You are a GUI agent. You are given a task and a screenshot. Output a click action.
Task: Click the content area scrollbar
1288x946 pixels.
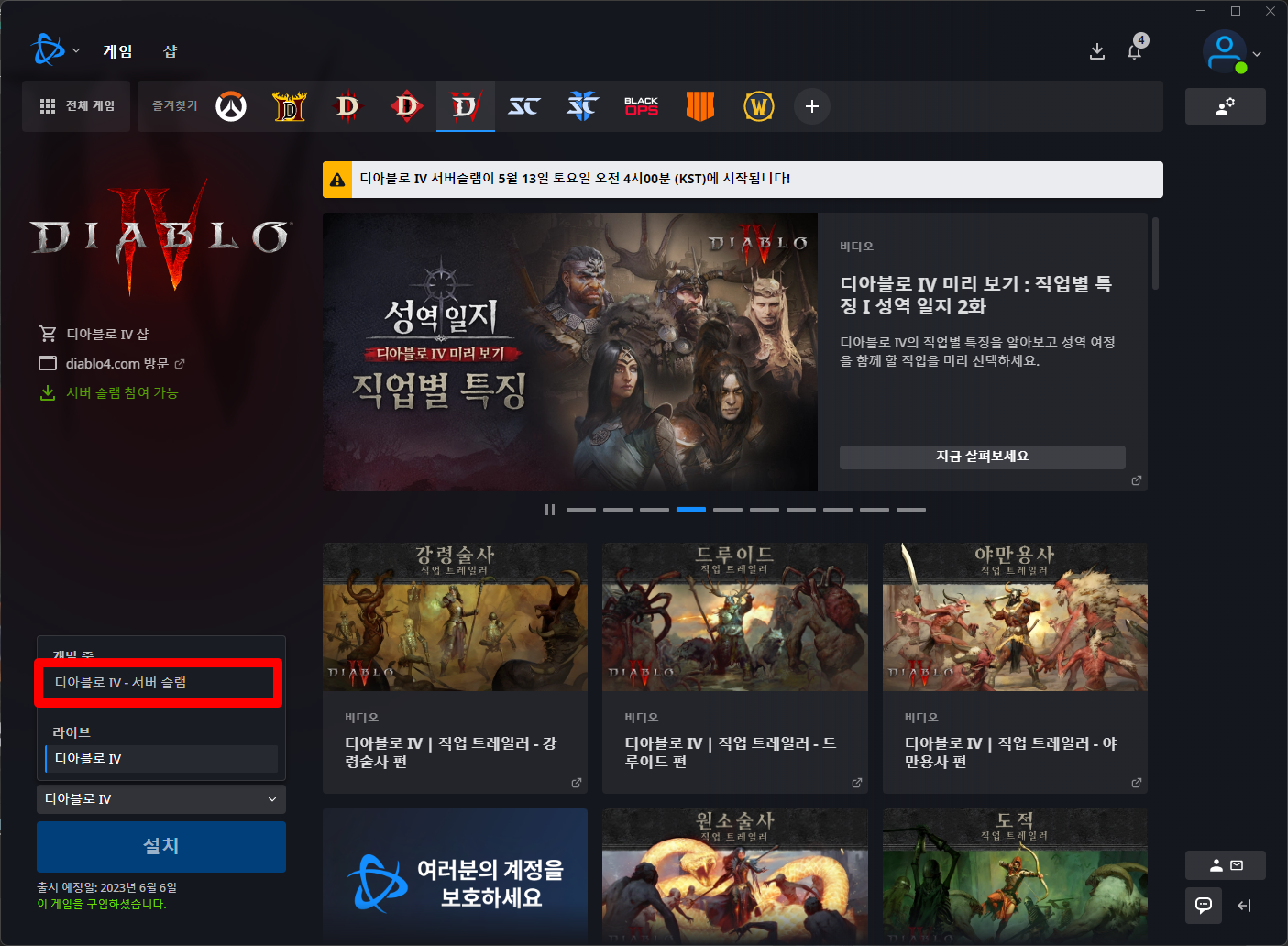pos(1155,254)
